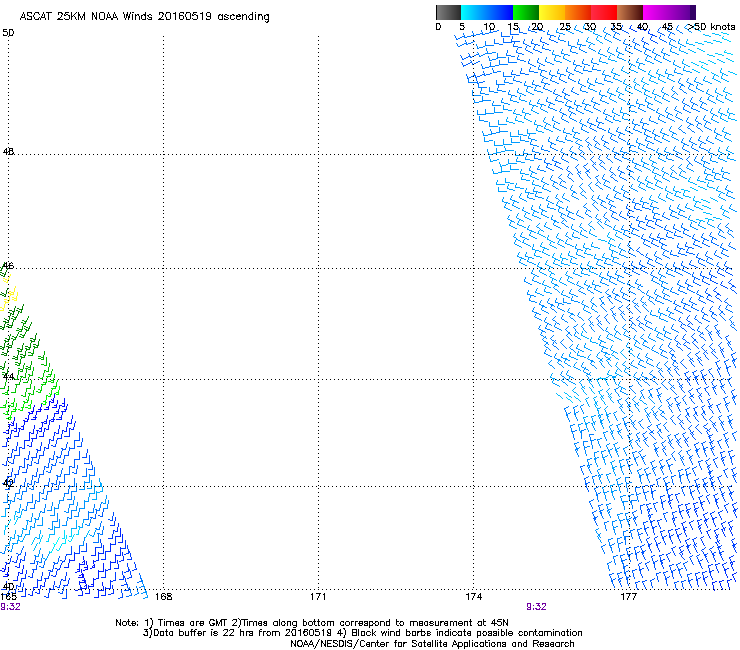Screen dimensions: 740x650
Task: Select the yellow 20-25 knots color bar segment
Action: (x=552, y=12)
